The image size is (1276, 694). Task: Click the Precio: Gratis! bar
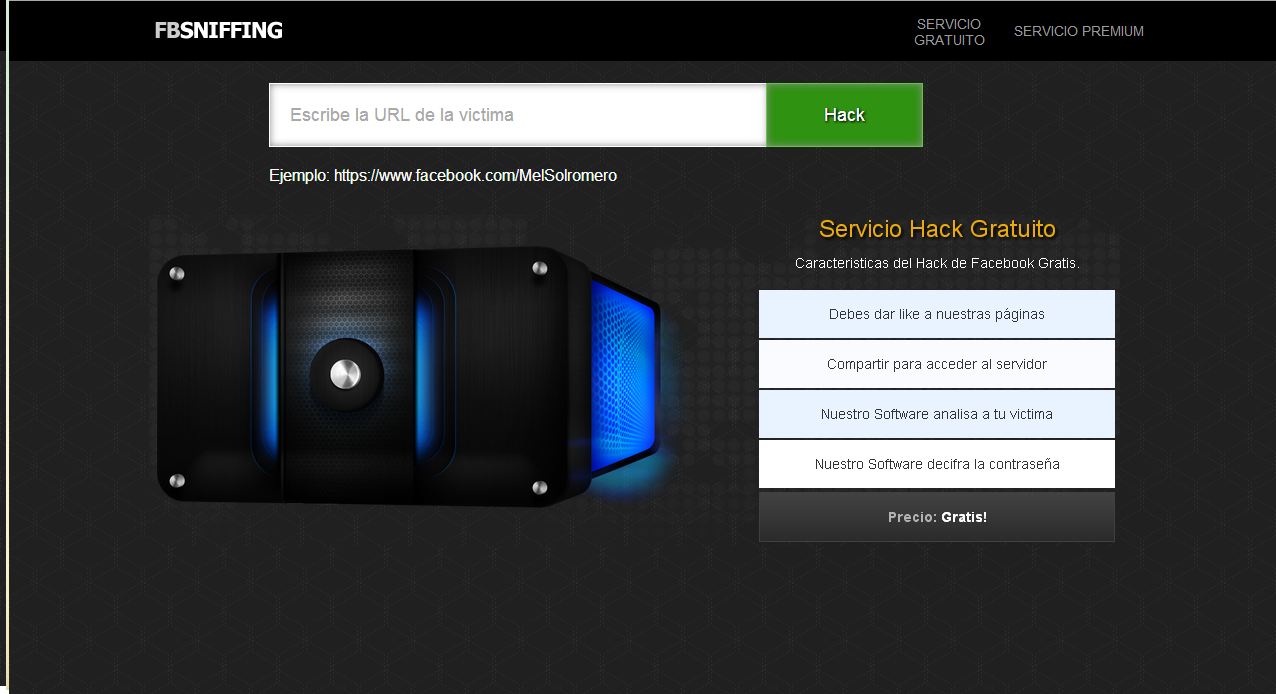coord(937,517)
